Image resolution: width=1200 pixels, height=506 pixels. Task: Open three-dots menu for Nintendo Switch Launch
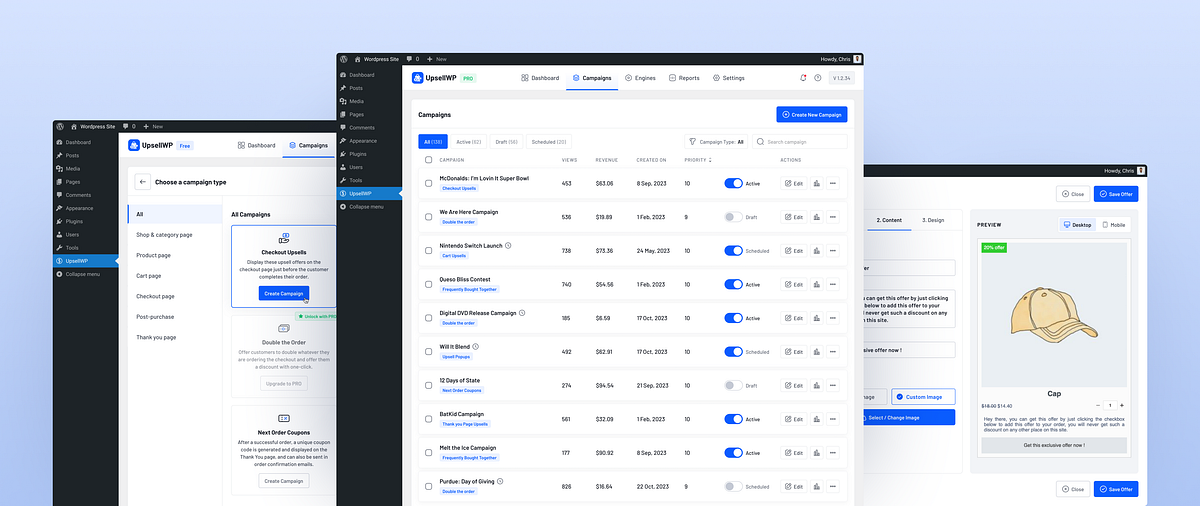833,251
